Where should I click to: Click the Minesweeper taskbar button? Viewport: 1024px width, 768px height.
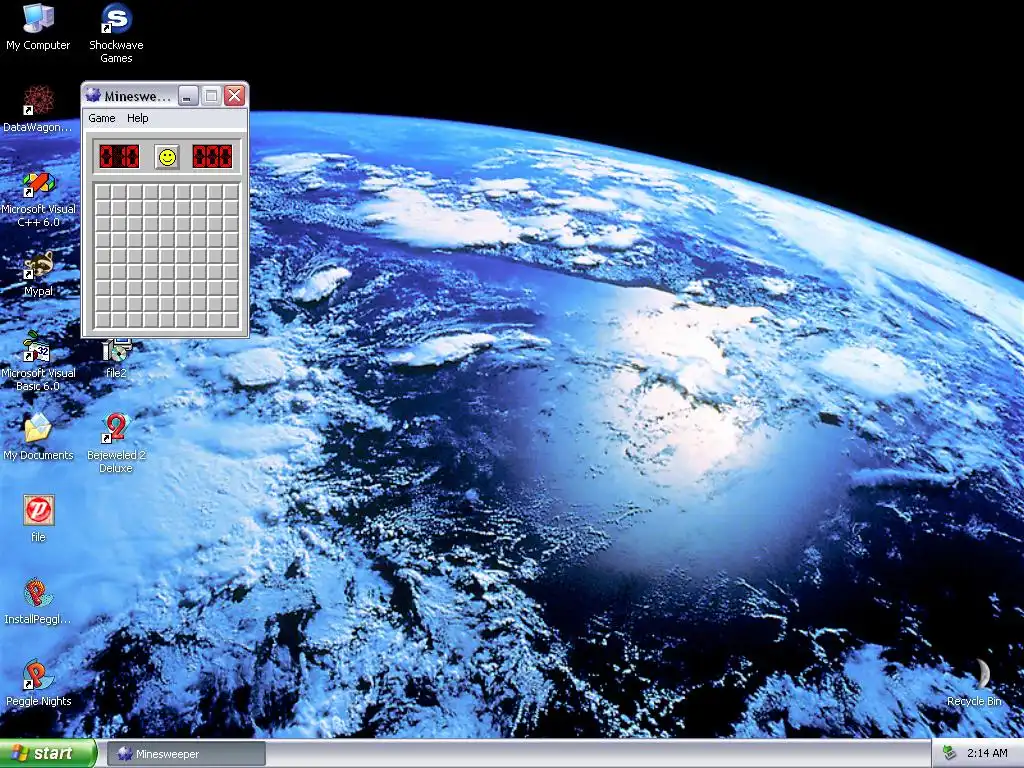click(186, 754)
